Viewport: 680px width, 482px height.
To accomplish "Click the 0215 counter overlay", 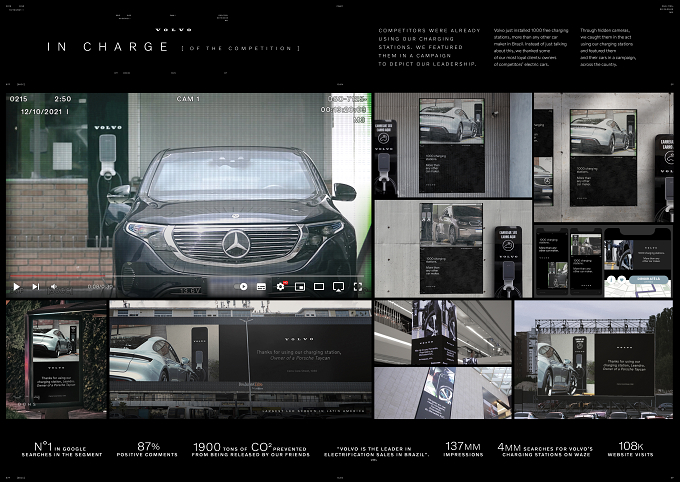I will coord(18,99).
